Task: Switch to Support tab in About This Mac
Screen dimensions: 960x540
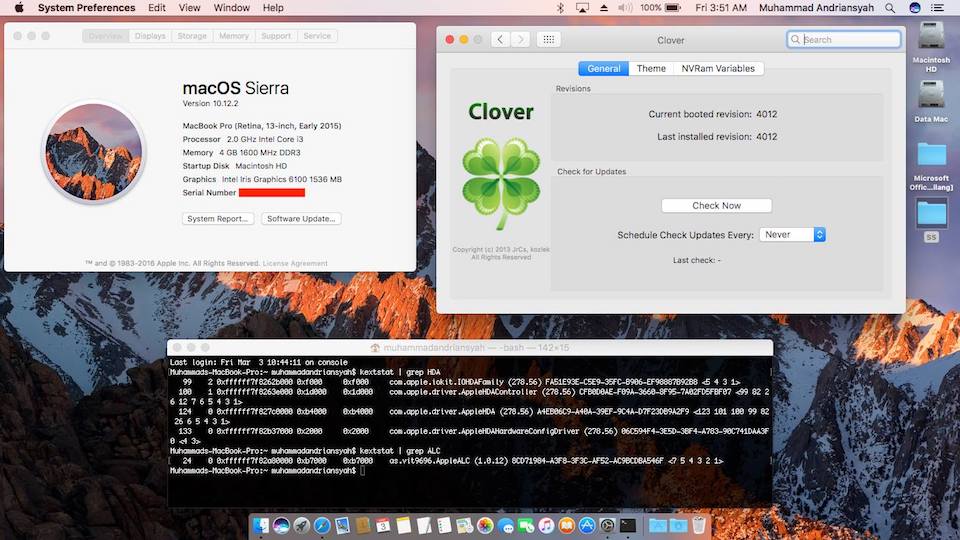Action: (276, 36)
